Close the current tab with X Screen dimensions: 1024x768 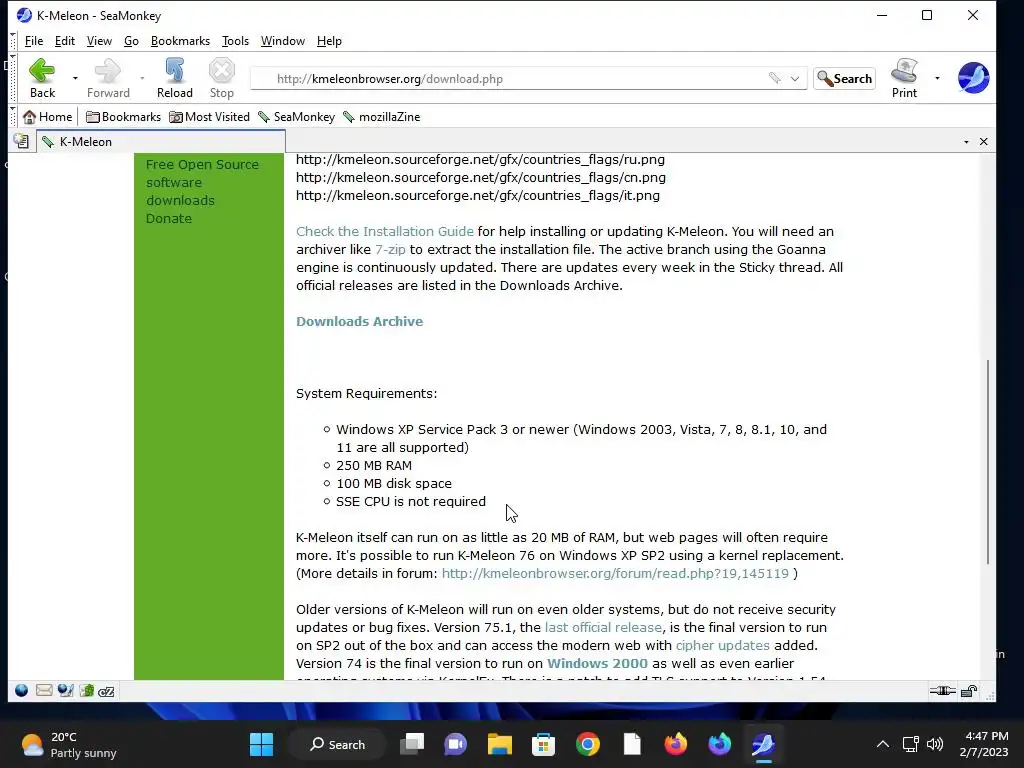tap(984, 142)
